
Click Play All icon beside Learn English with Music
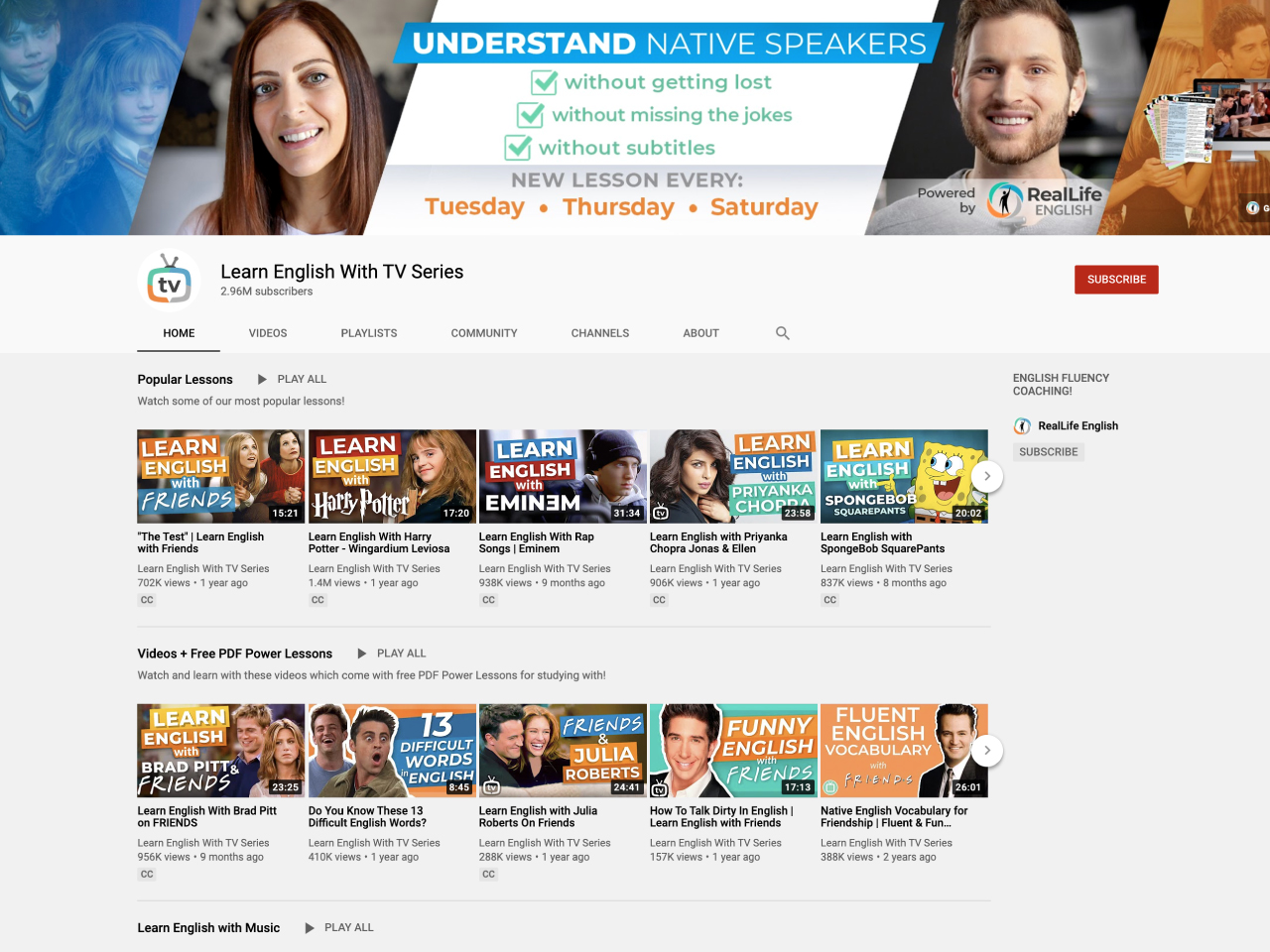click(x=310, y=928)
